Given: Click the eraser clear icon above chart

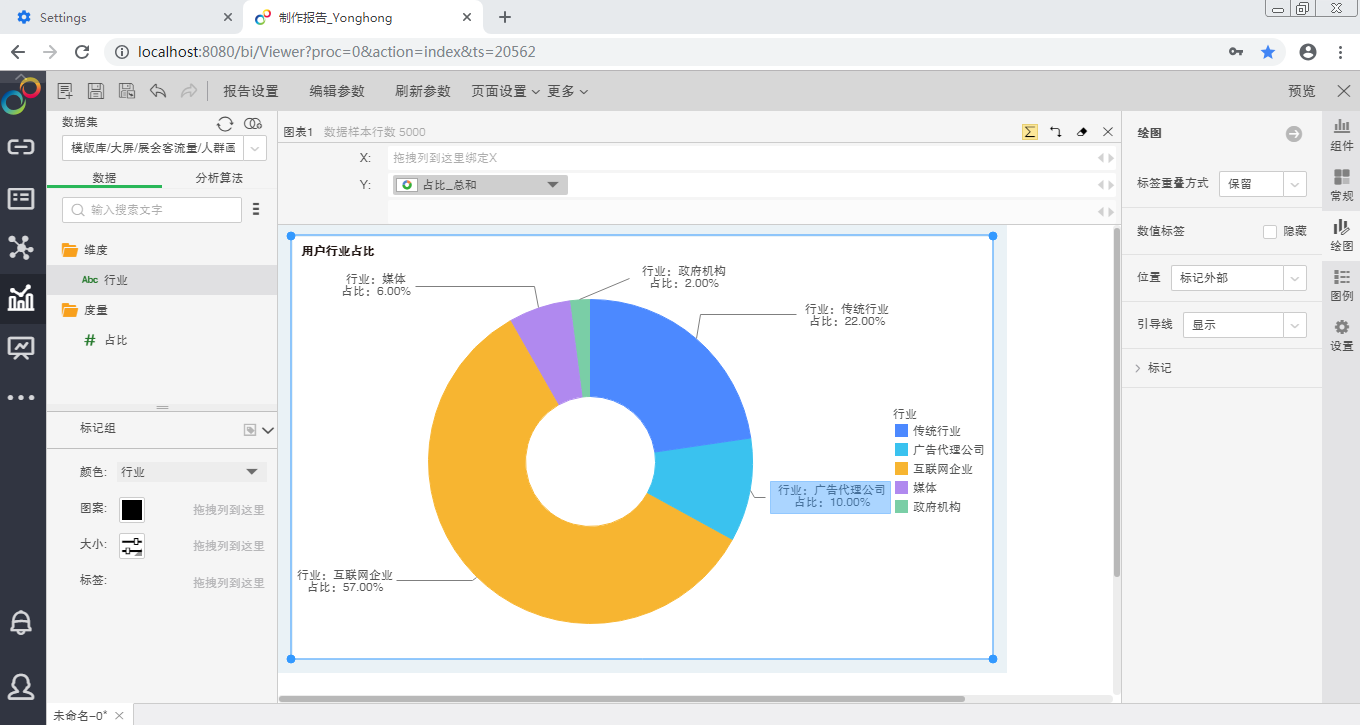Looking at the screenshot, I should pyautogui.click(x=1082, y=132).
